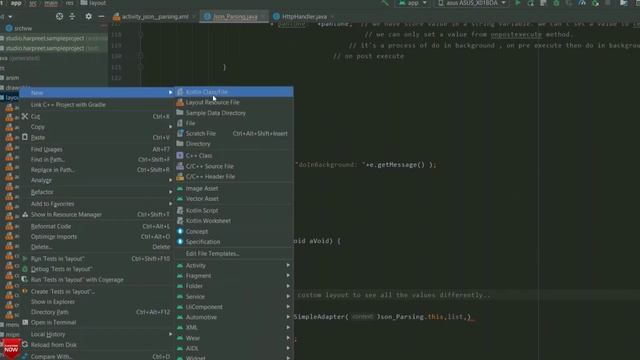This screenshot has width=640, height=360.
Task: Open the asus ASUS_X01BDA device dropdown
Action: (x=472, y=3)
